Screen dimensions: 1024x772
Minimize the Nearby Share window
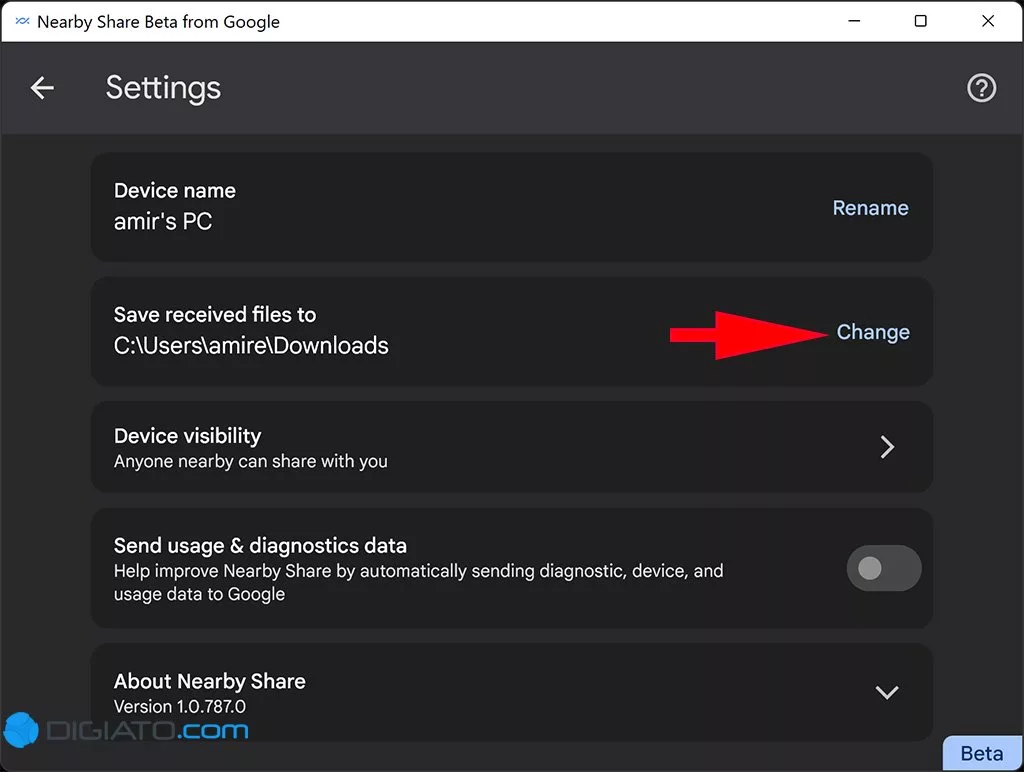click(854, 21)
